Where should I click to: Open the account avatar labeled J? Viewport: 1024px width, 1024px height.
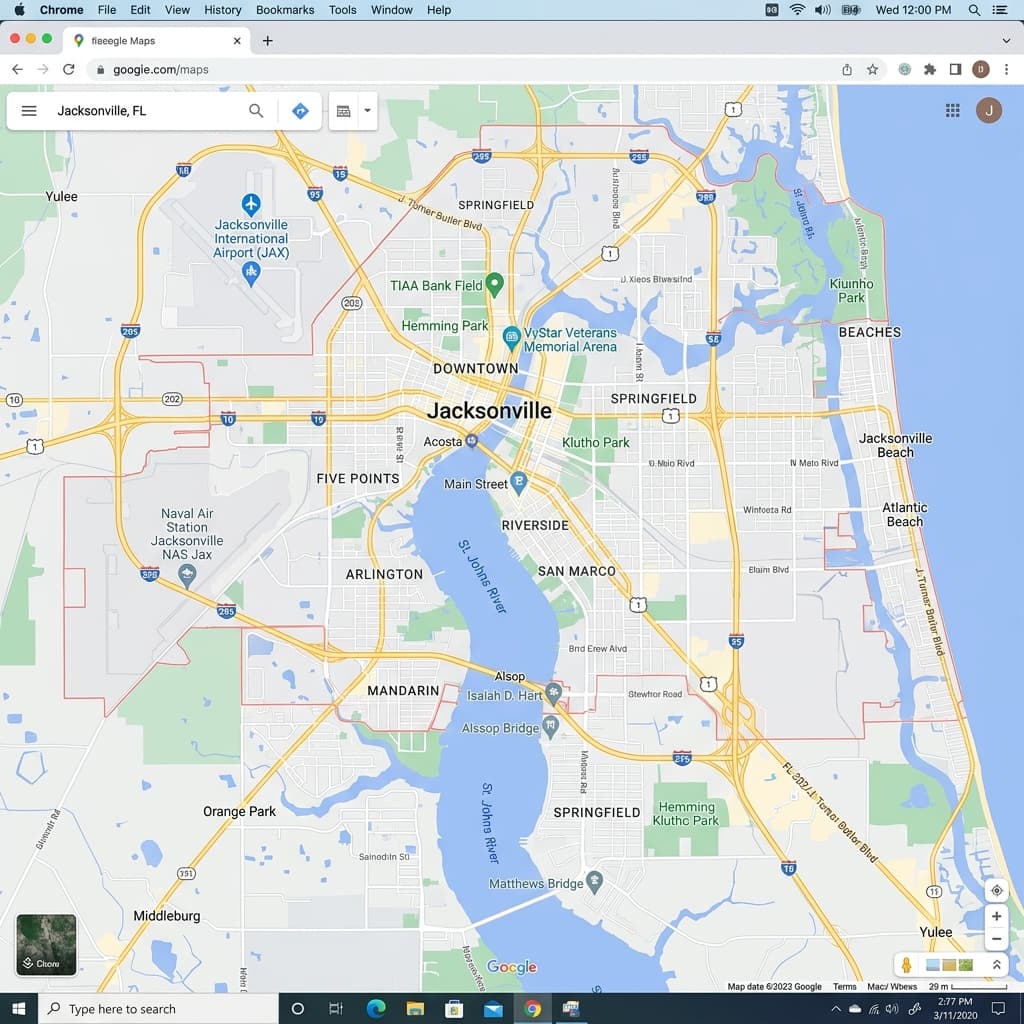(989, 110)
